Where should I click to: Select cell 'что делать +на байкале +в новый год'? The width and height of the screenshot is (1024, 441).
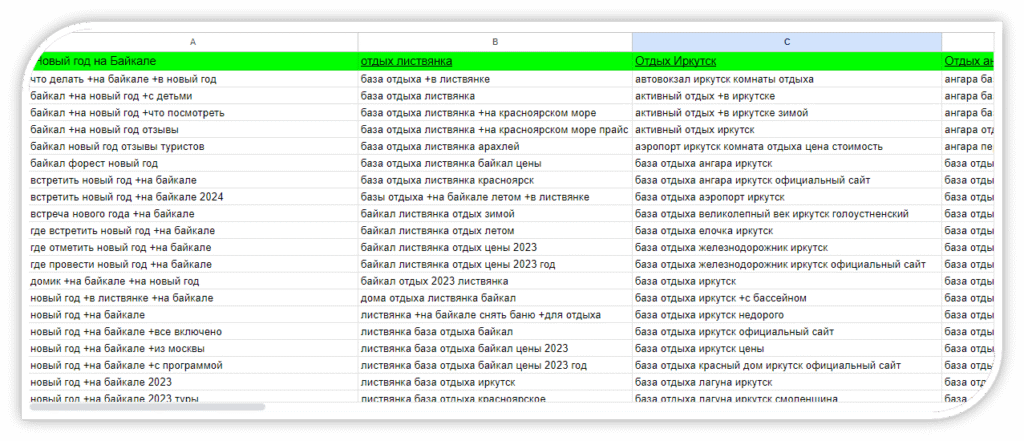(x=193, y=79)
